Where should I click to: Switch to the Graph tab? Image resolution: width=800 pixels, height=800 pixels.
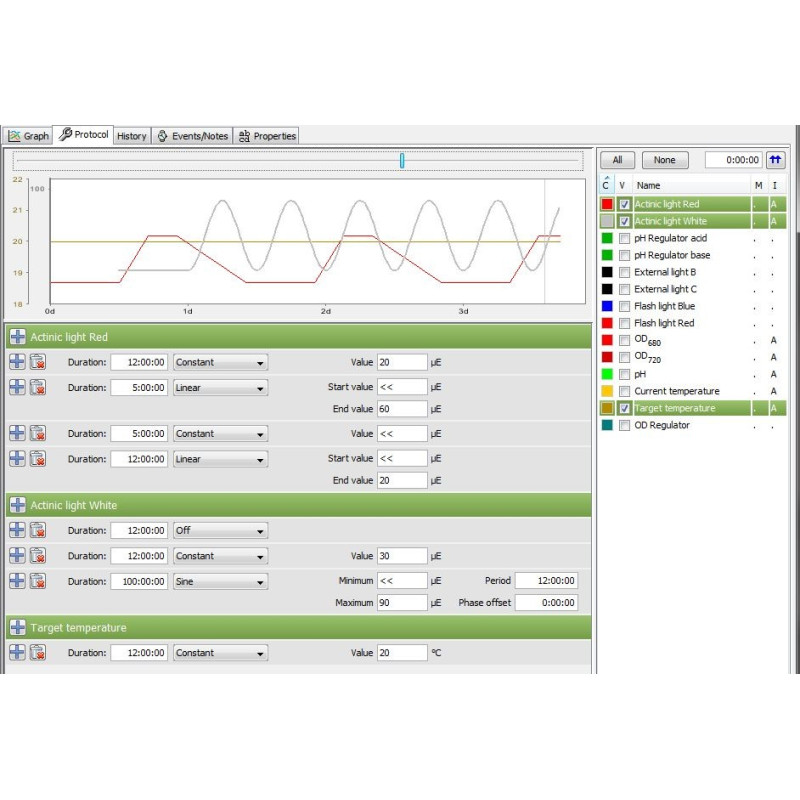tap(28, 136)
